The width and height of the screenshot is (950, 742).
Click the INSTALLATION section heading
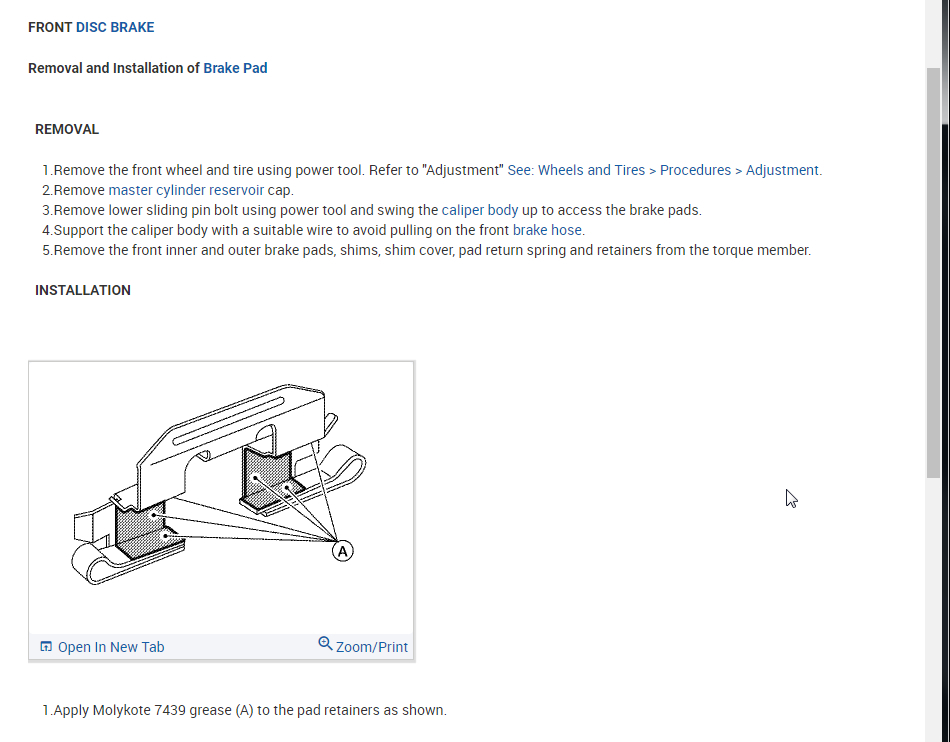(83, 290)
